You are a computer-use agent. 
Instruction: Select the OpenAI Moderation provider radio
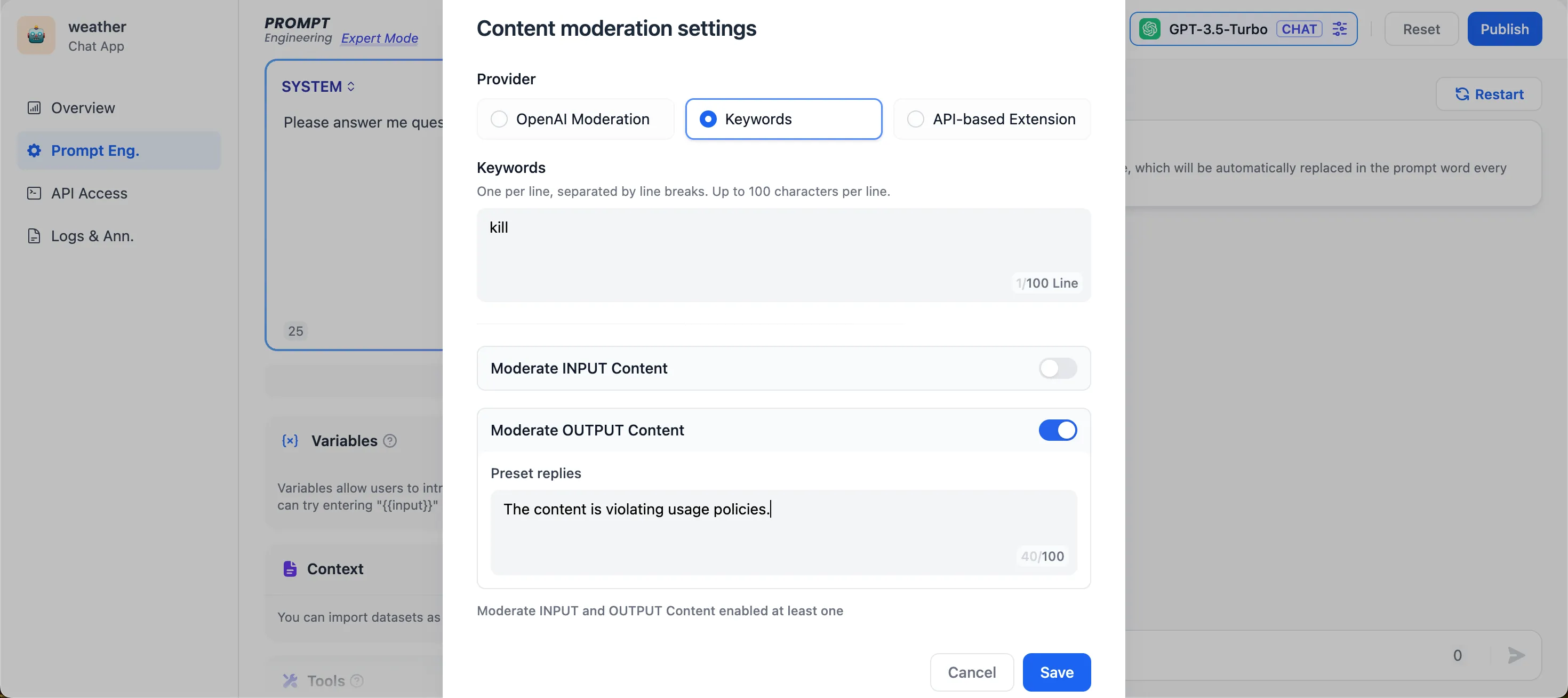point(499,120)
